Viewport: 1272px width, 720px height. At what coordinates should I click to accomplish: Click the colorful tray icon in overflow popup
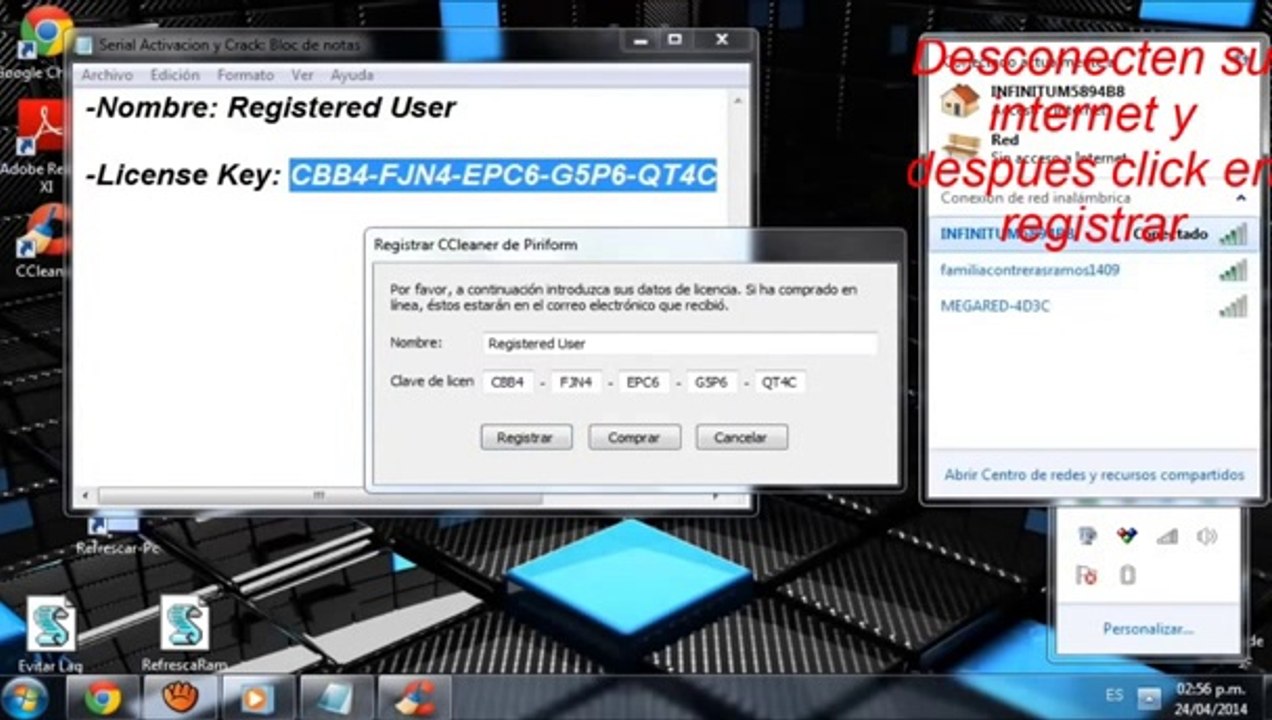tap(1127, 536)
